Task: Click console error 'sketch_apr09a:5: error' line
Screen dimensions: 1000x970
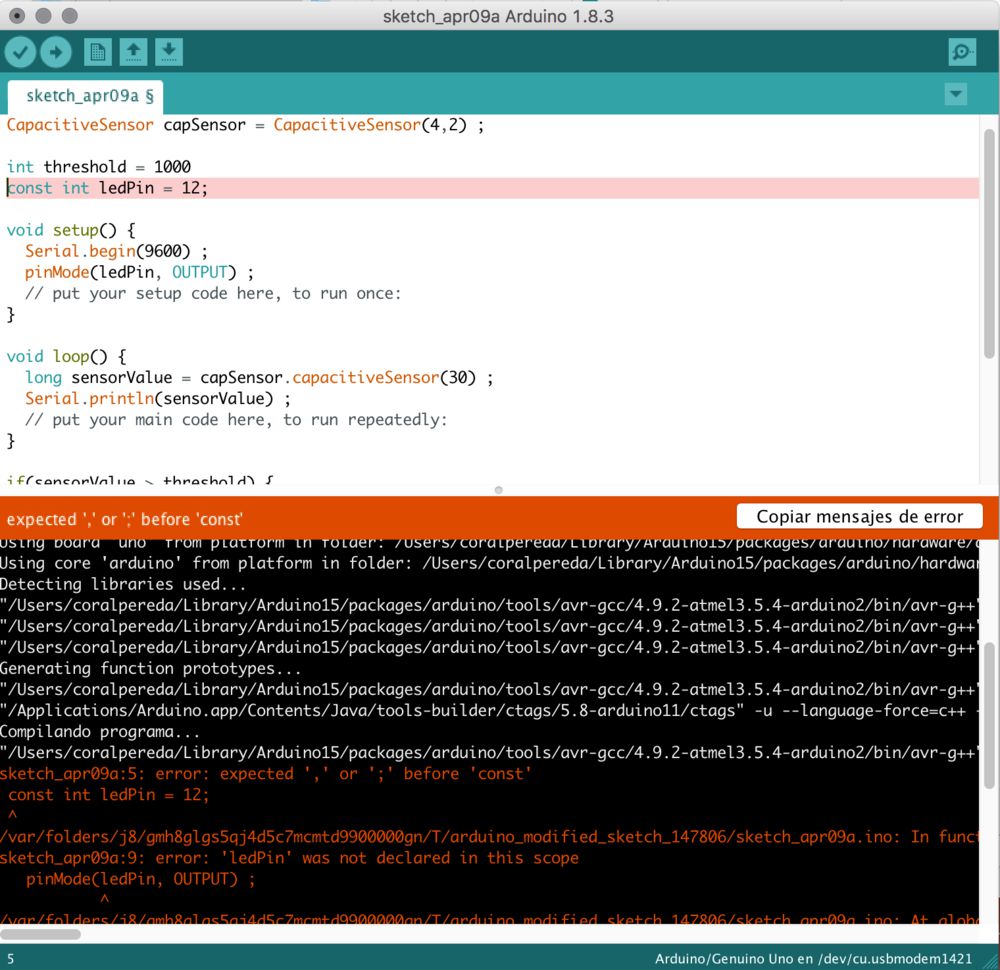Action: click(x=265, y=774)
